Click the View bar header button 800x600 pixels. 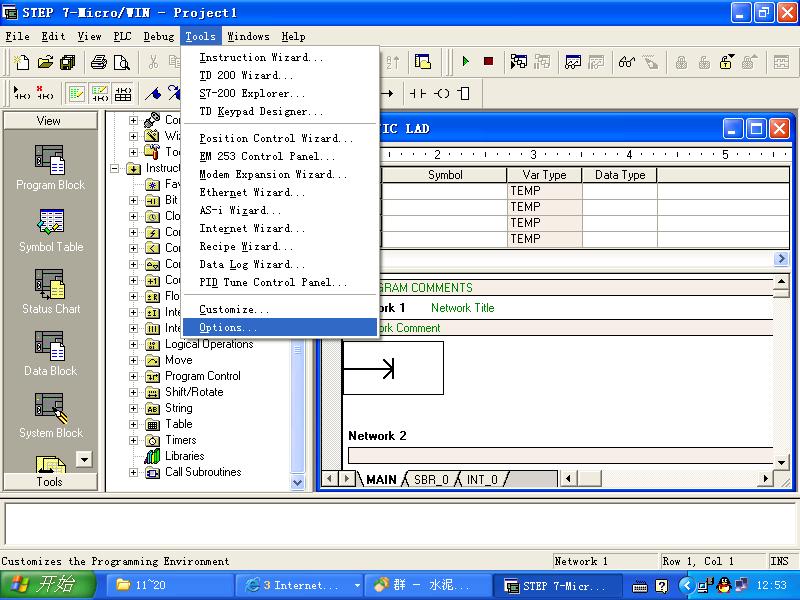[50, 121]
